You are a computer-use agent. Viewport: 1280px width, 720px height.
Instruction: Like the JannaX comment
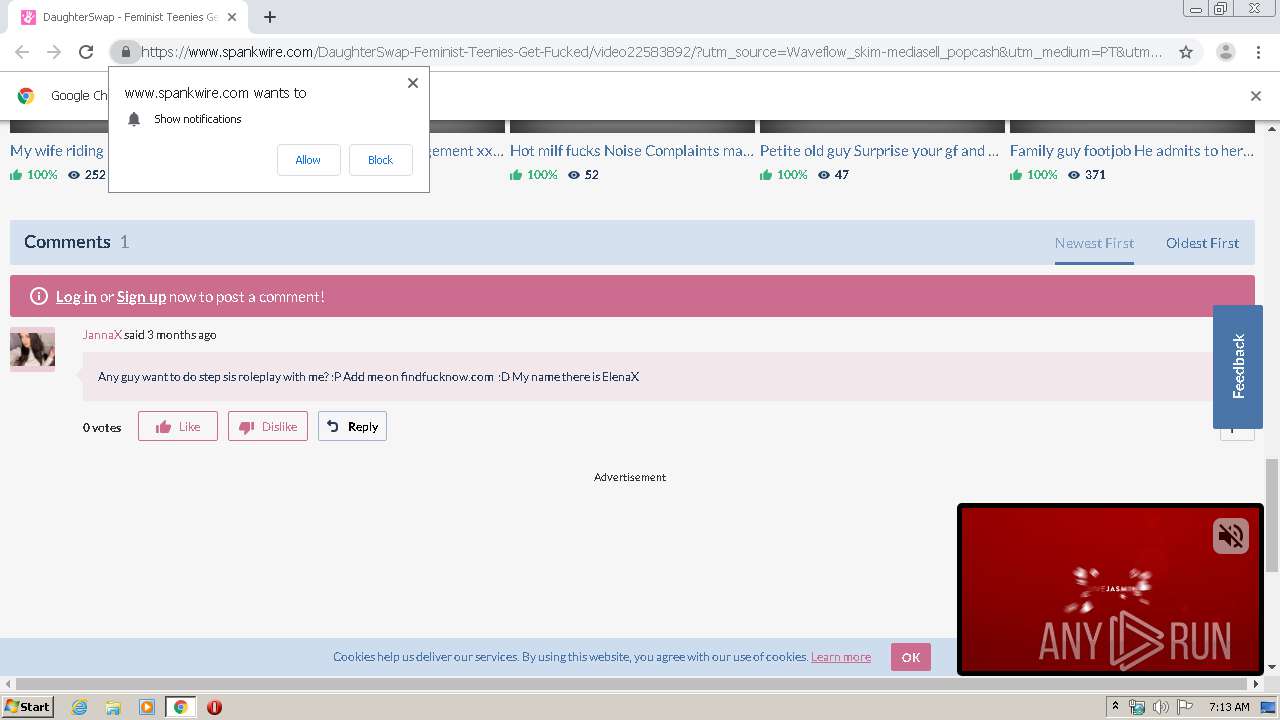178,427
